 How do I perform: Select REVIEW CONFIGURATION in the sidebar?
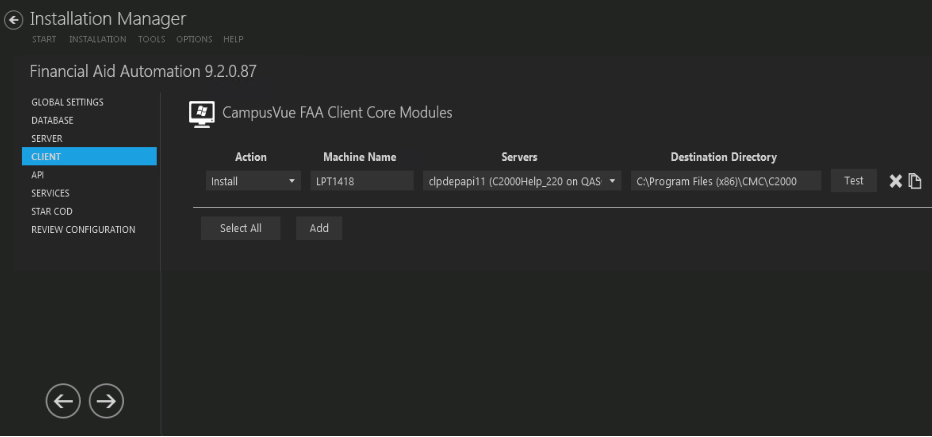(83, 229)
